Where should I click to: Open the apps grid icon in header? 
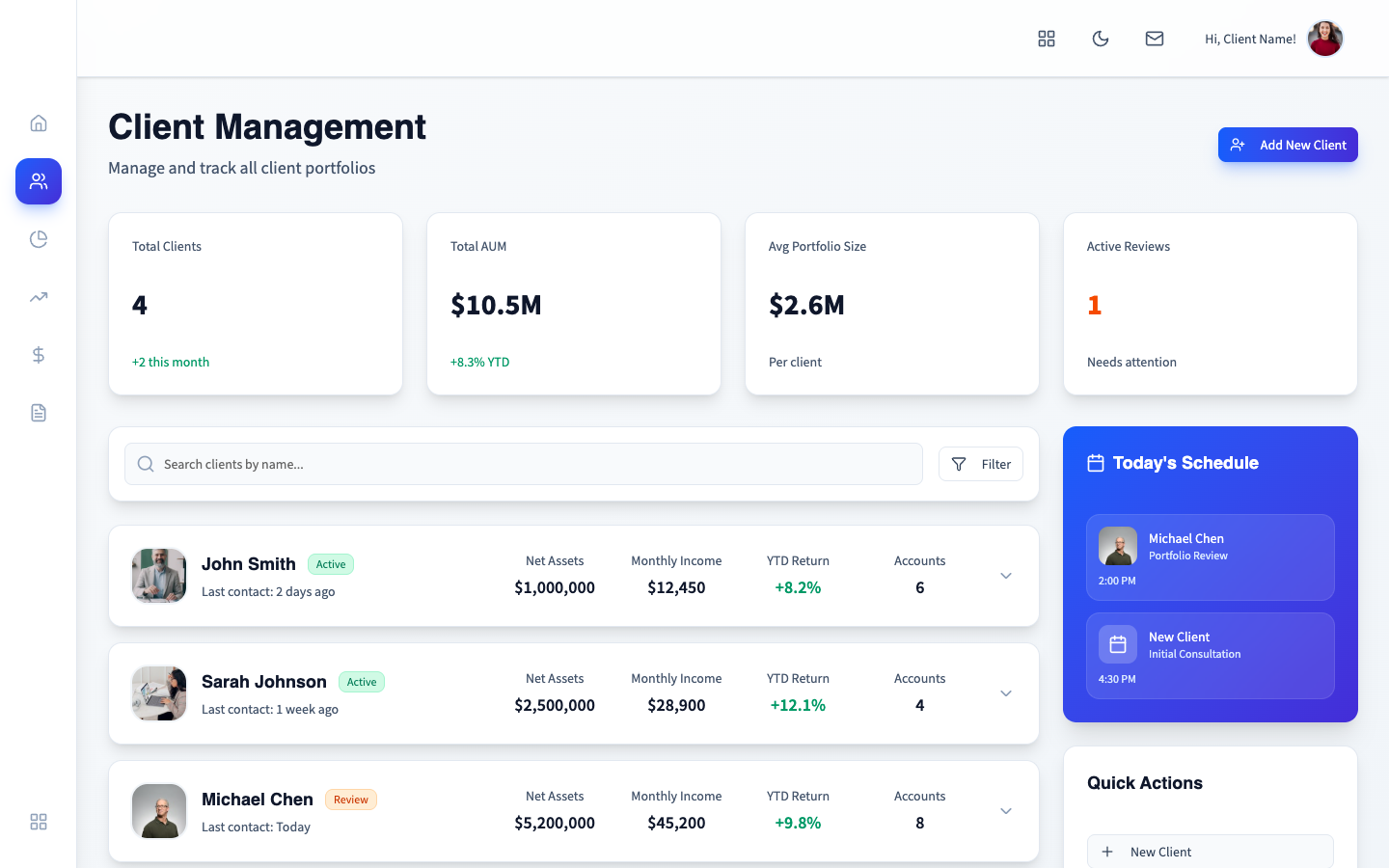[1047, 39]
